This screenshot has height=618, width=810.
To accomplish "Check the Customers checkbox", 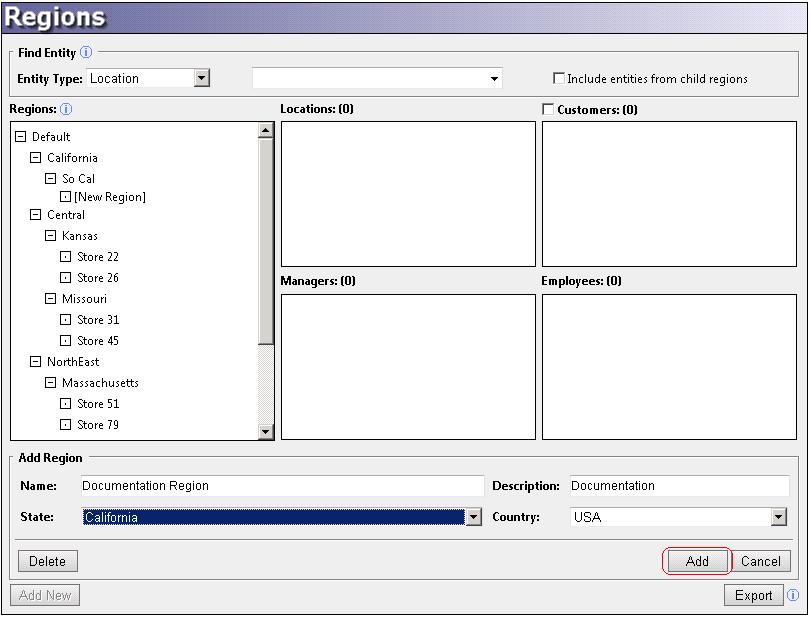I will (548, 109).
